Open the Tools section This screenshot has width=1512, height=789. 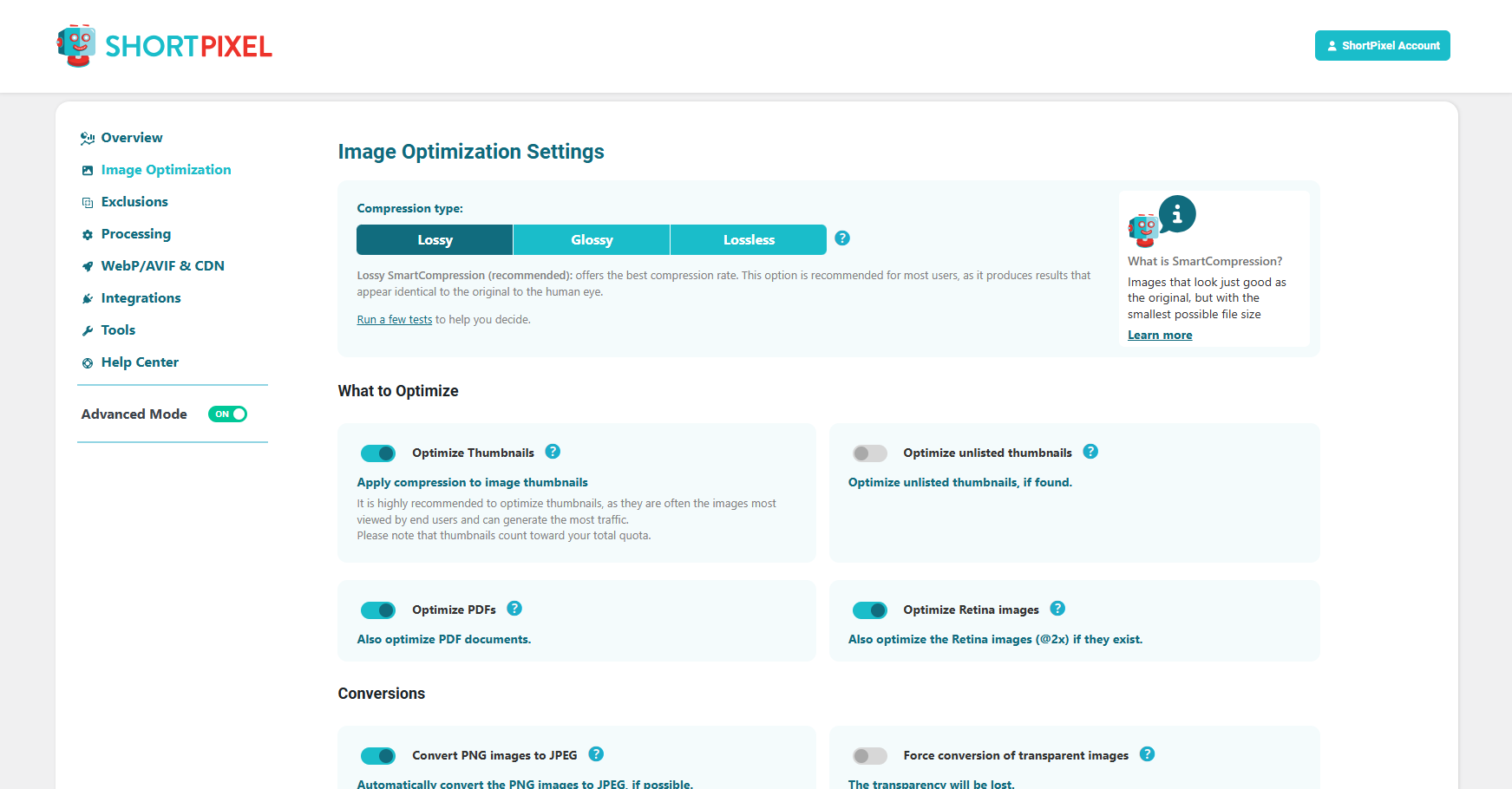[118, 330]
